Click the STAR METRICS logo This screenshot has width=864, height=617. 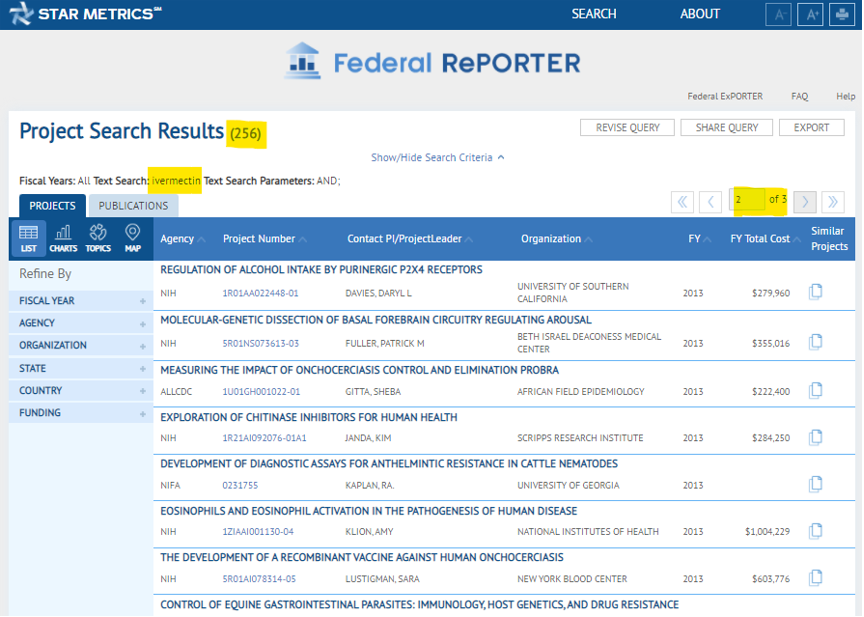coord(85,14)
